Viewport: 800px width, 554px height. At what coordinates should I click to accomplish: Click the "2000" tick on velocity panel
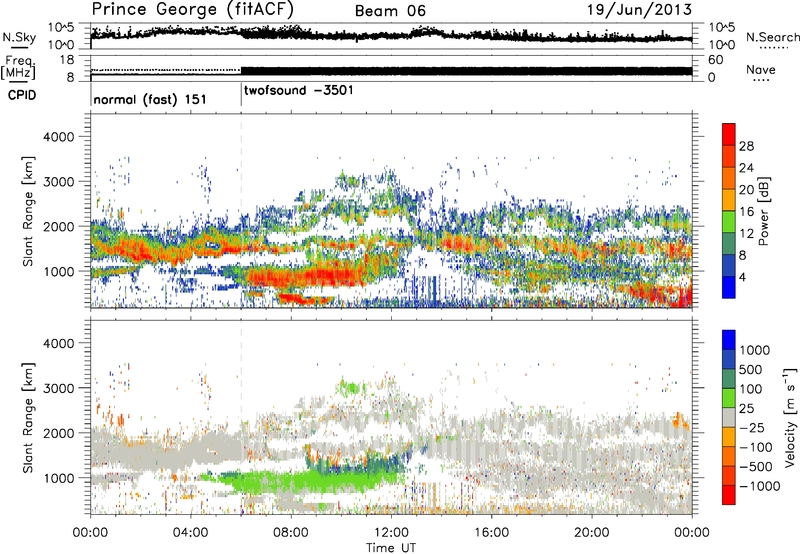(58, 433)
